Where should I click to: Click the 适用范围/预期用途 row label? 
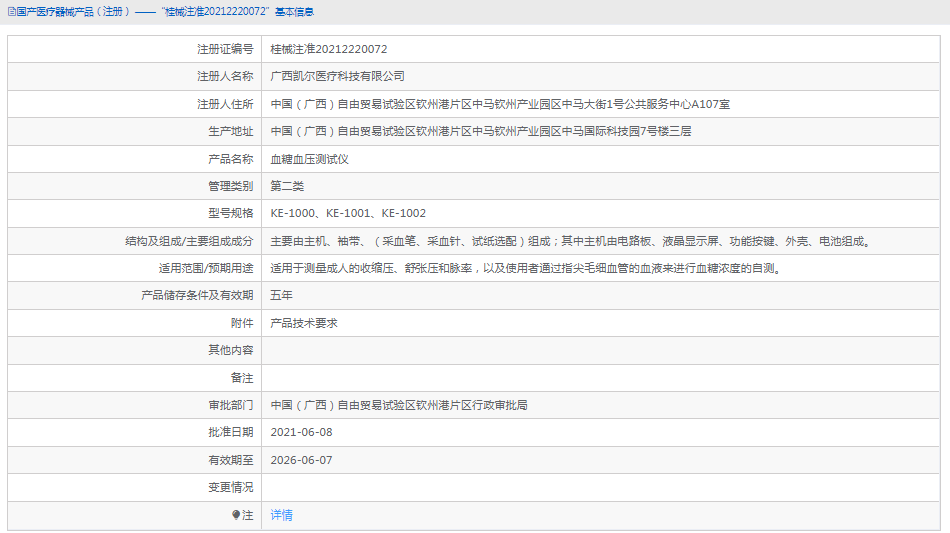tap(205, 268)
